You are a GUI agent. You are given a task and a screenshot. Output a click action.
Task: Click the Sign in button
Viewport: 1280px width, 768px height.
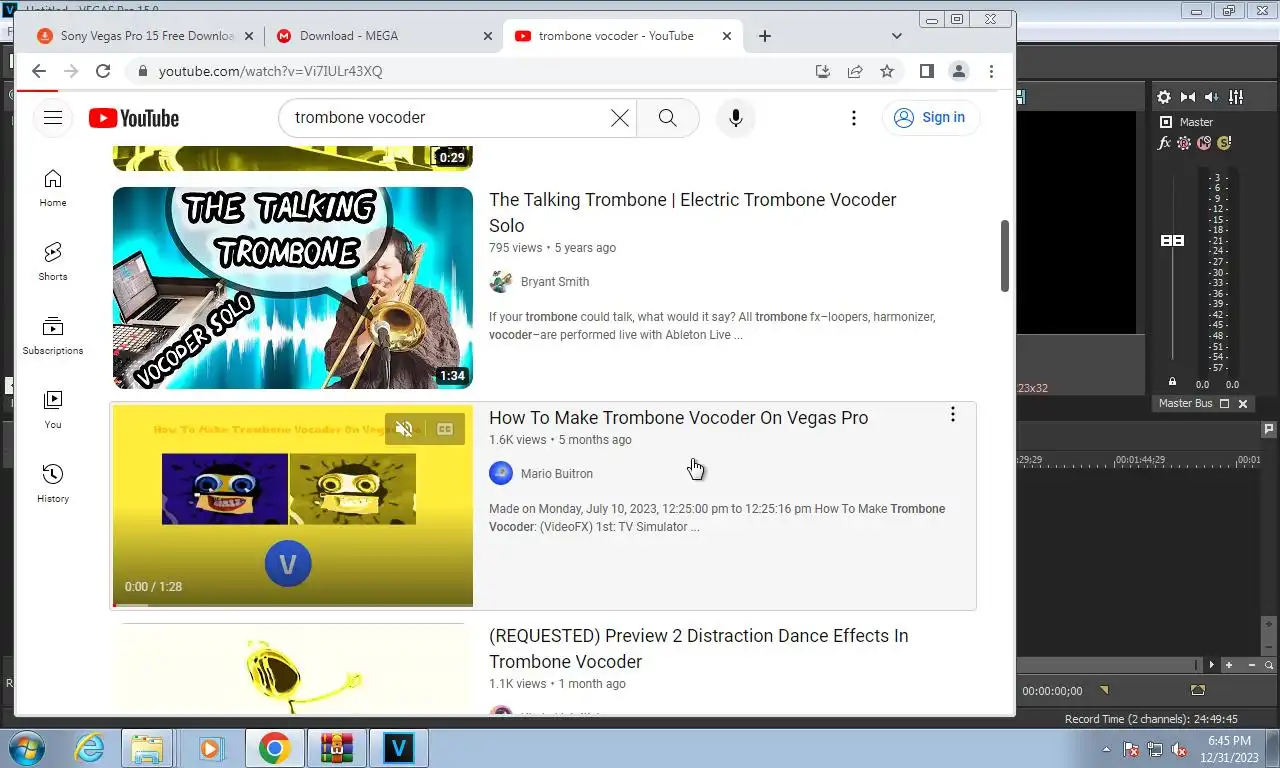[x=931, y=118]
